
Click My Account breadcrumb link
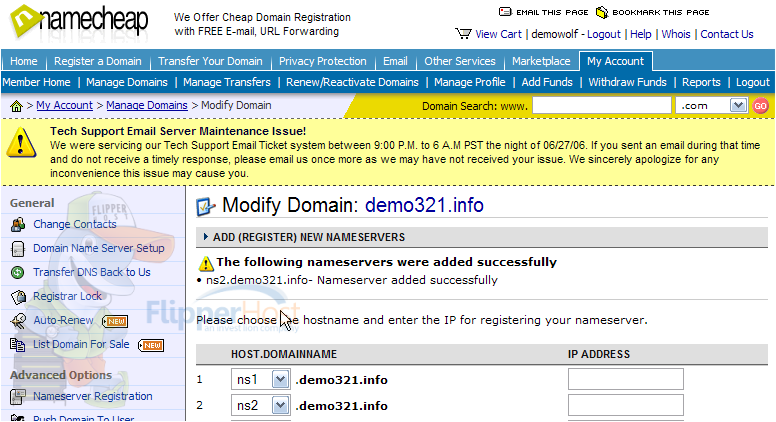coord(64,105)
